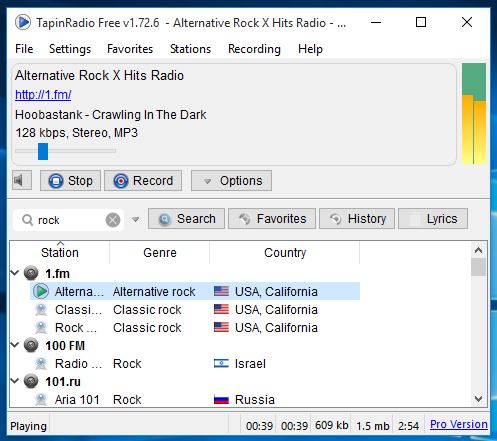Open the Help menu
The height and width of the screenshot is (441, 497).
pyautogui.click(x=310, y=49)
